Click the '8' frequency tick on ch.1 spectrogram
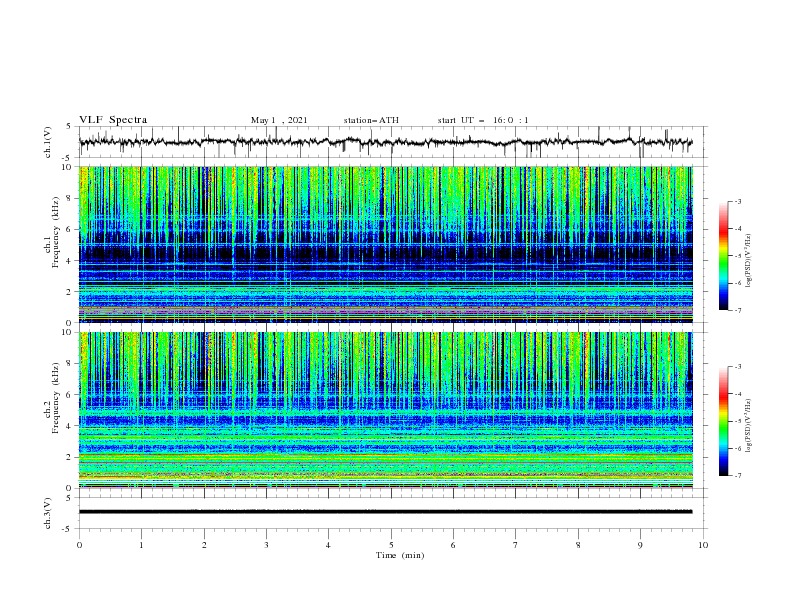The width and height of the screenshot is (792, 612). (71, 198)
